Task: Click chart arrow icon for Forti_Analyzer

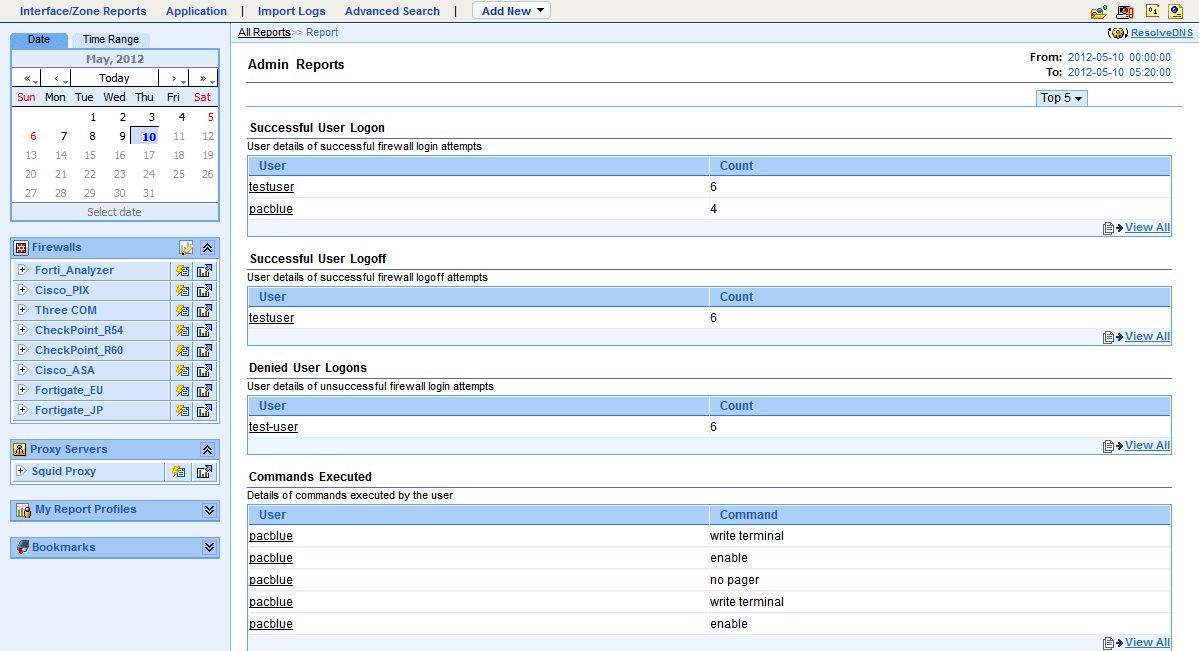Action: (x=204, y=270)
